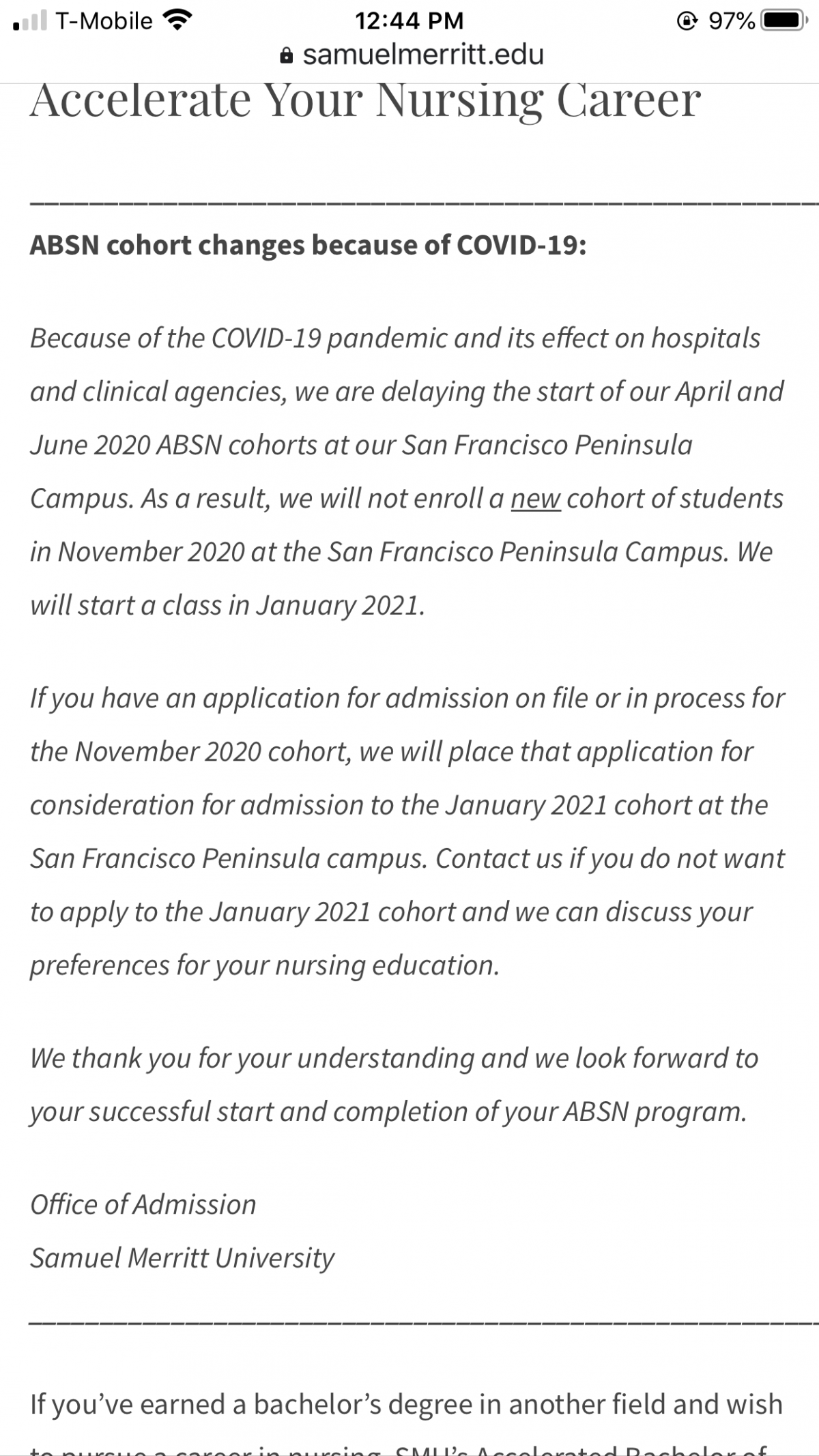This screenshot has height=1456, width=819.
Task: Tap the samuelmerritt.edu address bar
Action: [412, 55]
